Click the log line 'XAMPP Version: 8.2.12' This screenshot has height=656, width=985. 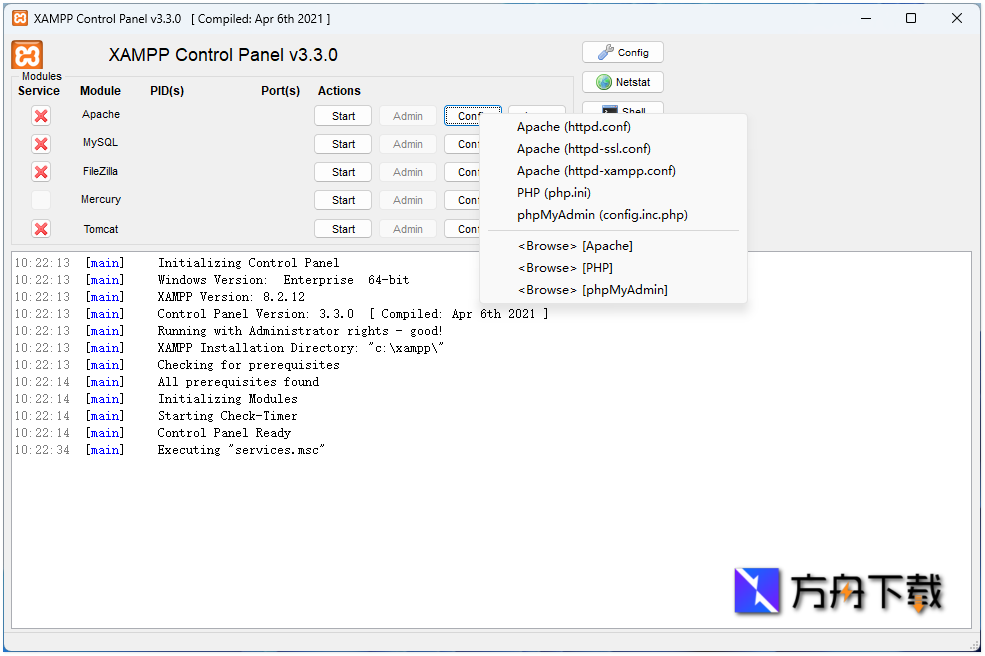click(x=231, y=297)
